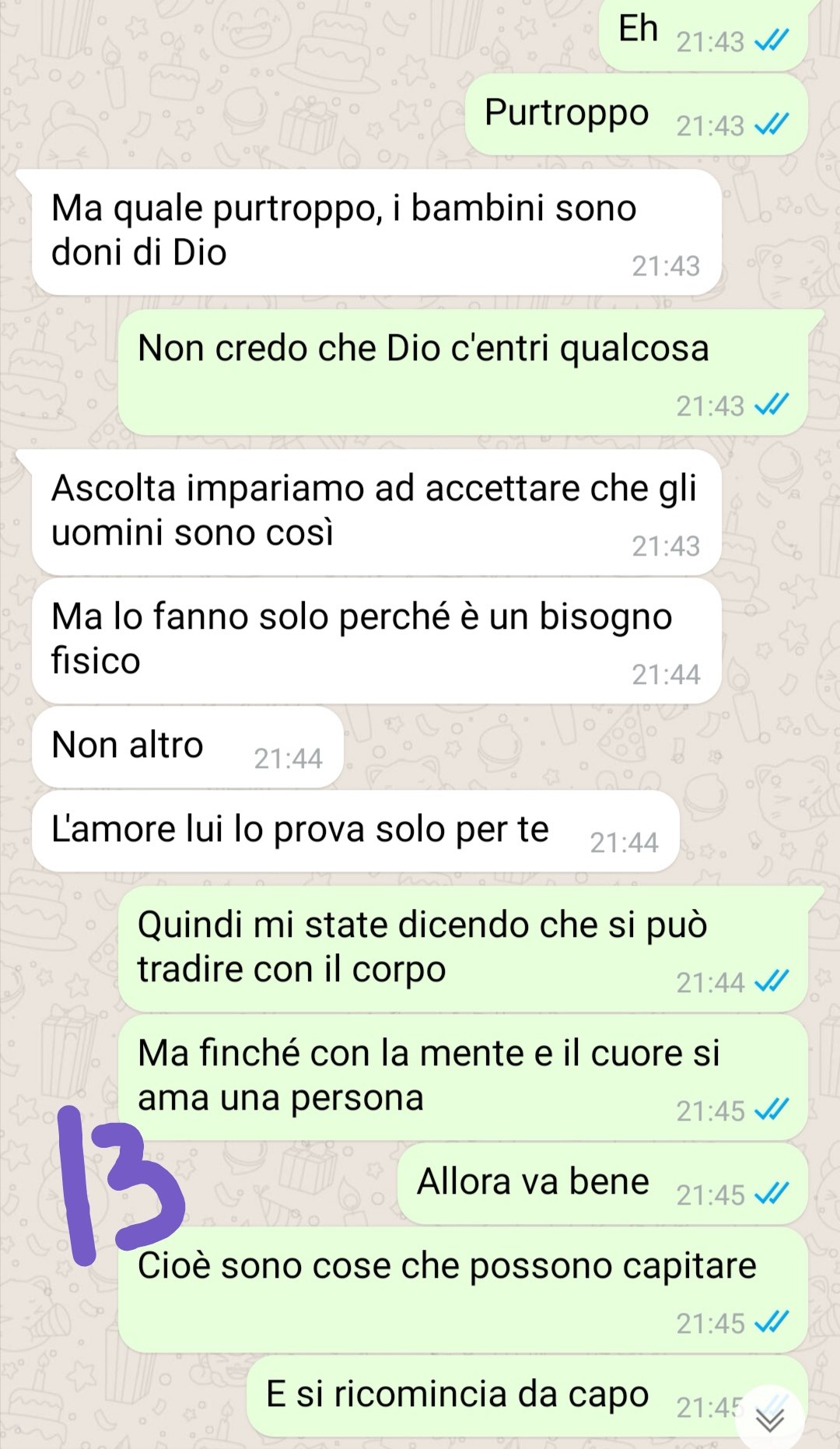
Task: Tap the read ticks on the 'Eh' message
Action: [772, 40]
